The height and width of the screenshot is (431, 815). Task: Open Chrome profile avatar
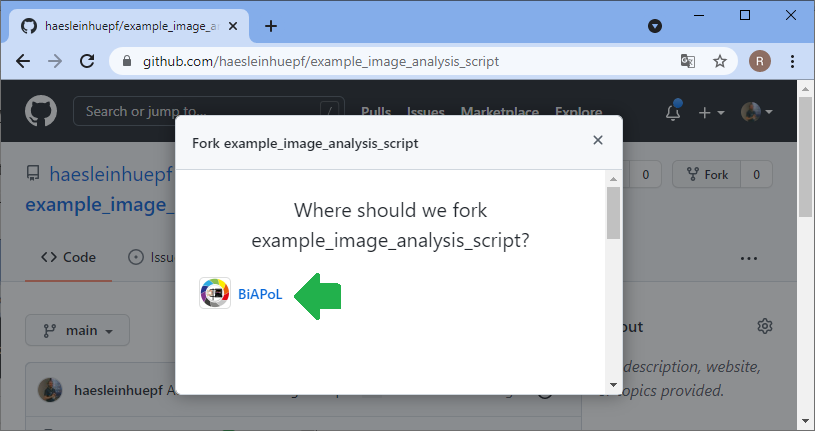(x=759, y=61)
